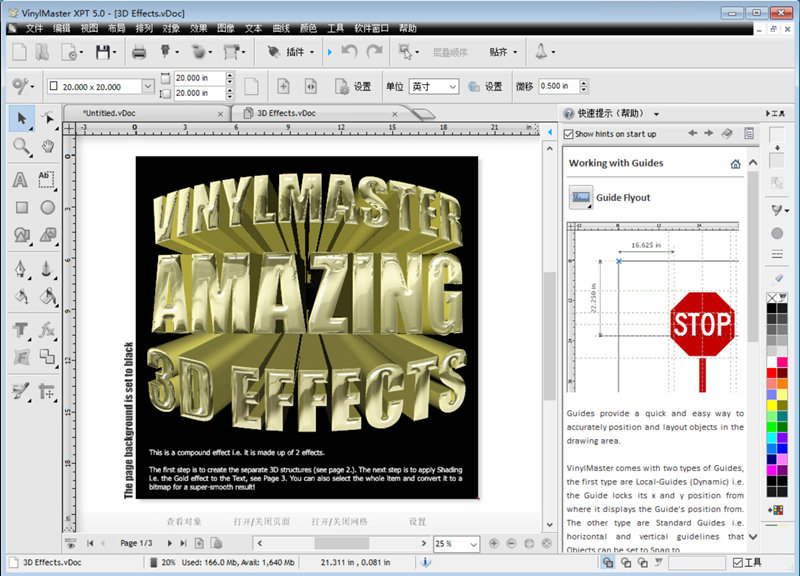Select the arrow pointer tool

pos(20,119)
